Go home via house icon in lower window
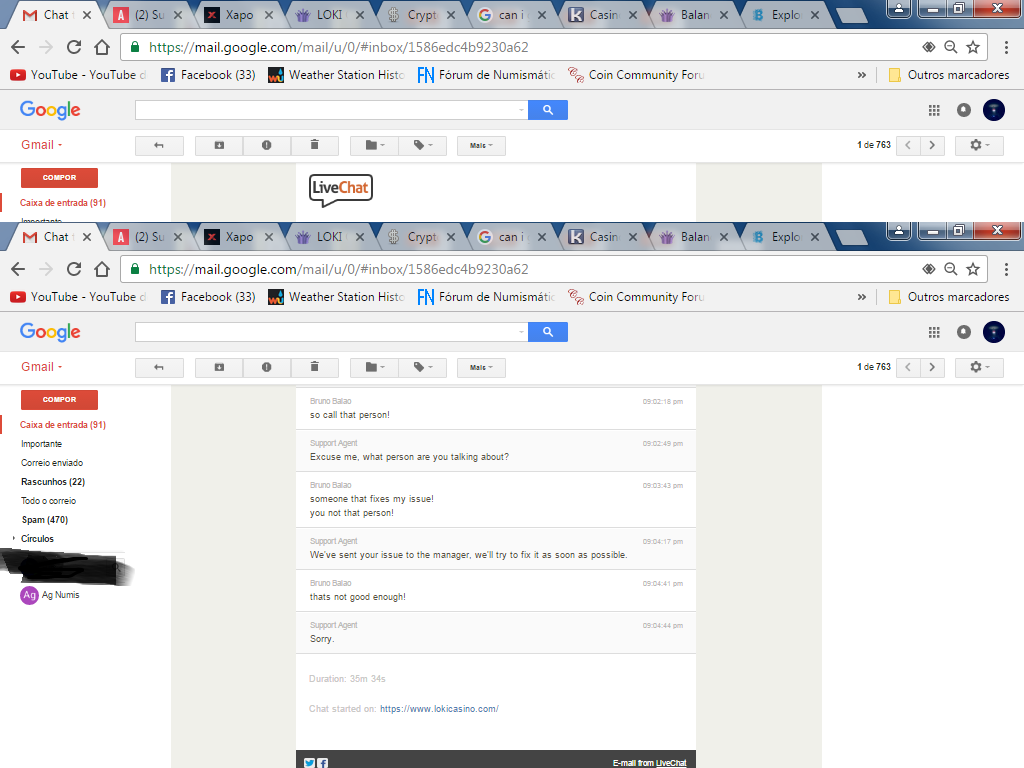 (102, 269)
